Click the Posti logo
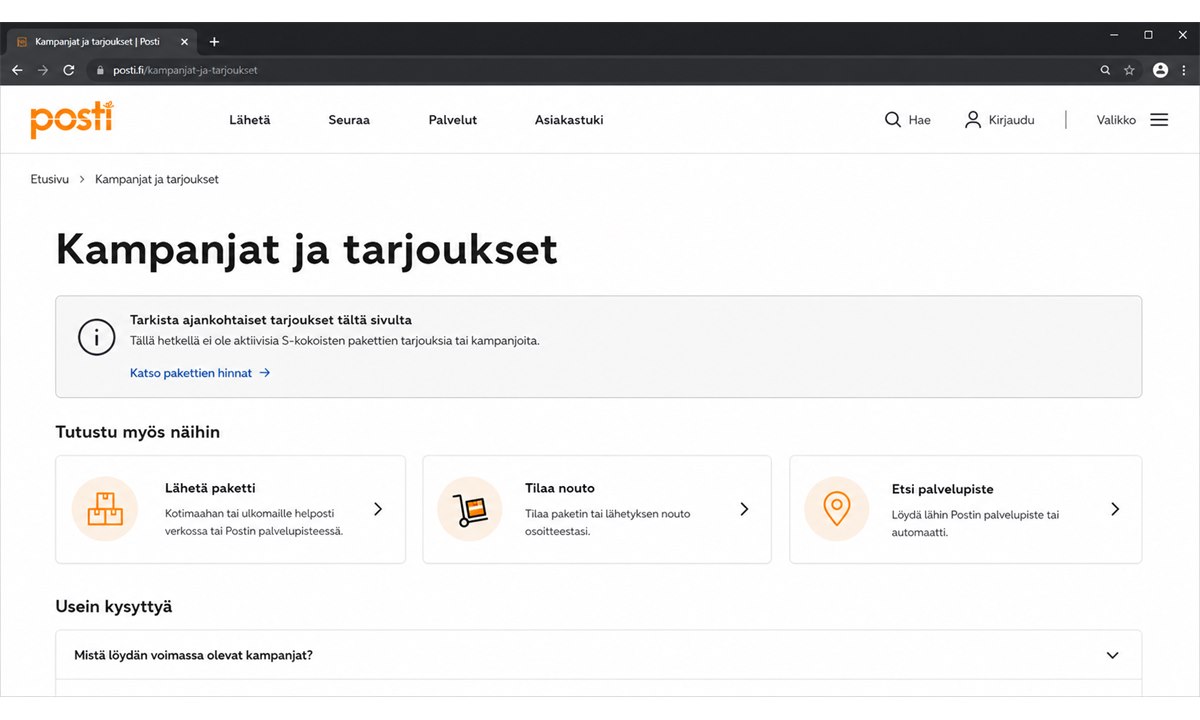 tap(72, 119)
